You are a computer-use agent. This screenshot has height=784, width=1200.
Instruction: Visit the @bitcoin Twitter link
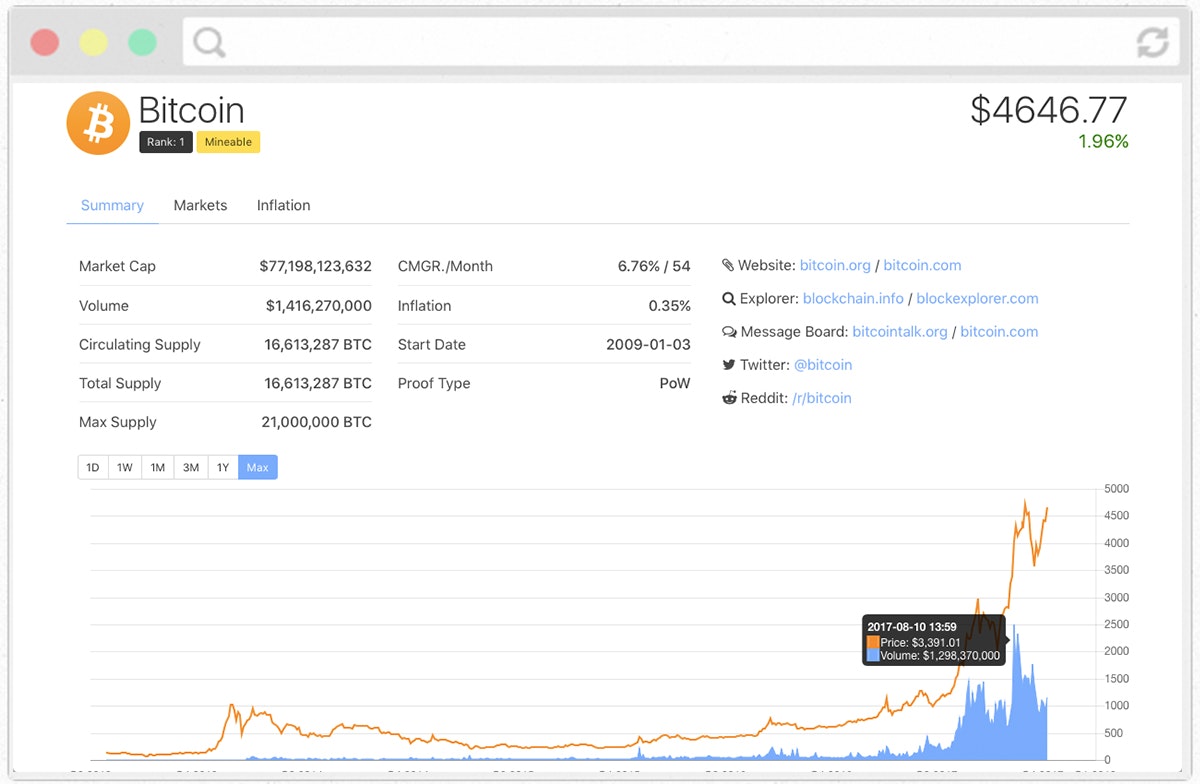click(x=823, y=364)
